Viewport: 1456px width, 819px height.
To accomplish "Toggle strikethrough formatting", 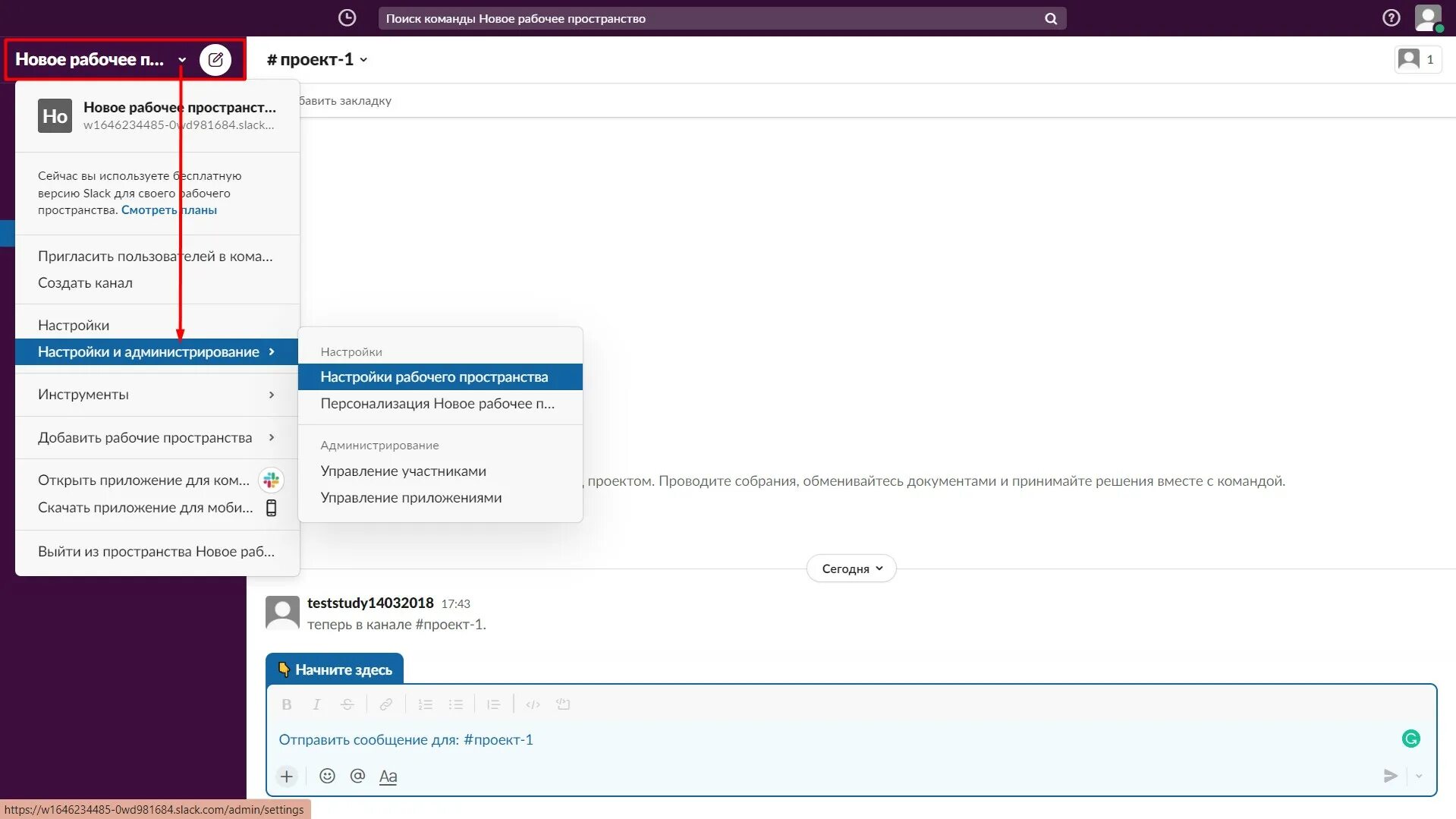I will pyautogui.click(x=347, y=704).
